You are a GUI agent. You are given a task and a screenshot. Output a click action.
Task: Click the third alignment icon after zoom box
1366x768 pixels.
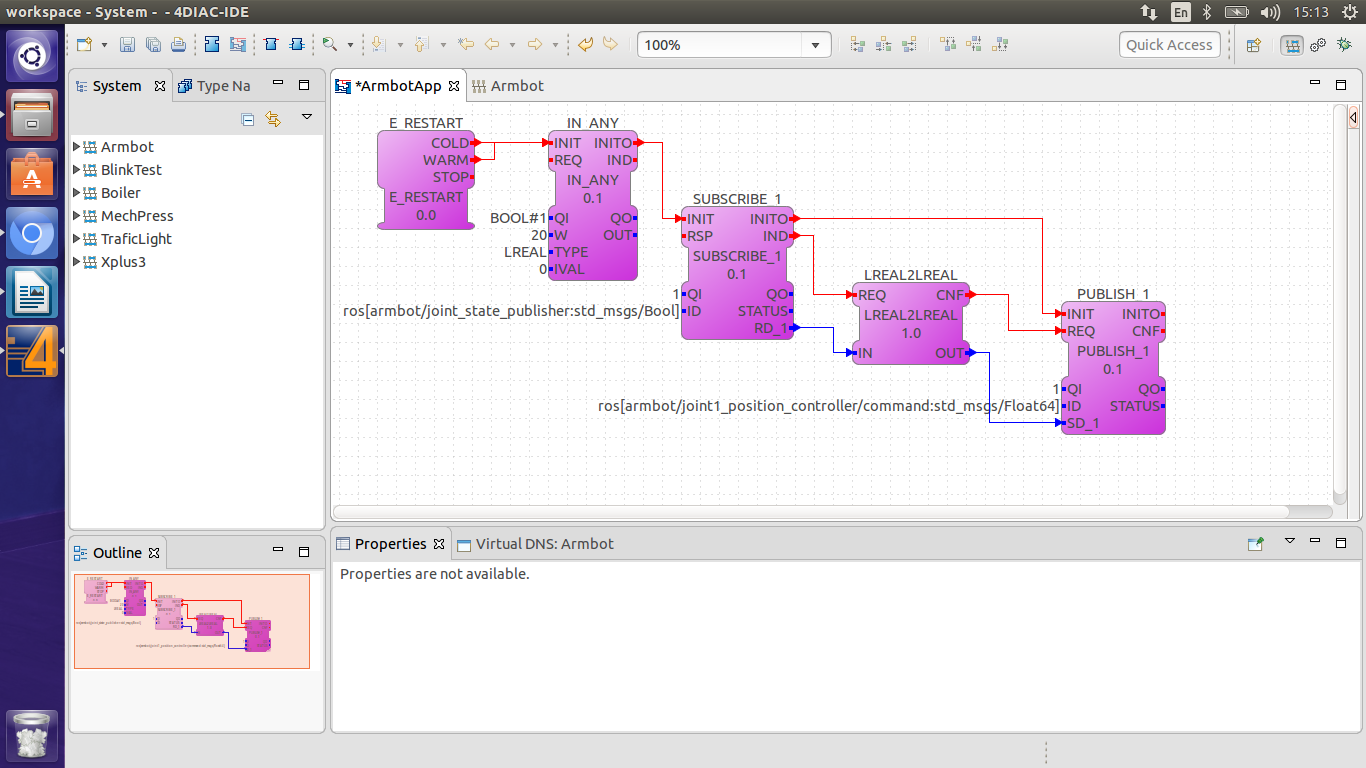[909, 45]
